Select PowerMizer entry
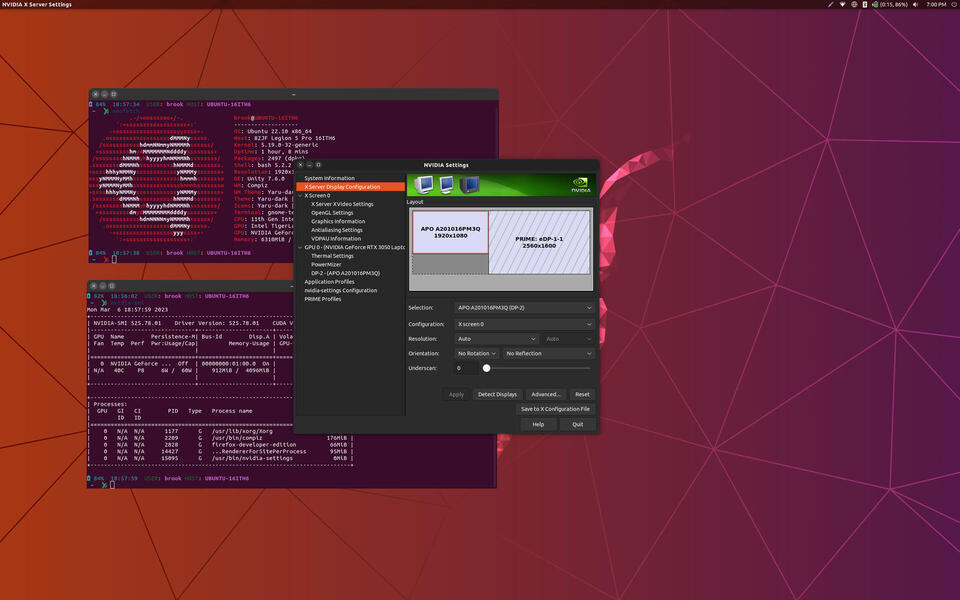960x600 pixels. point(326,264)
